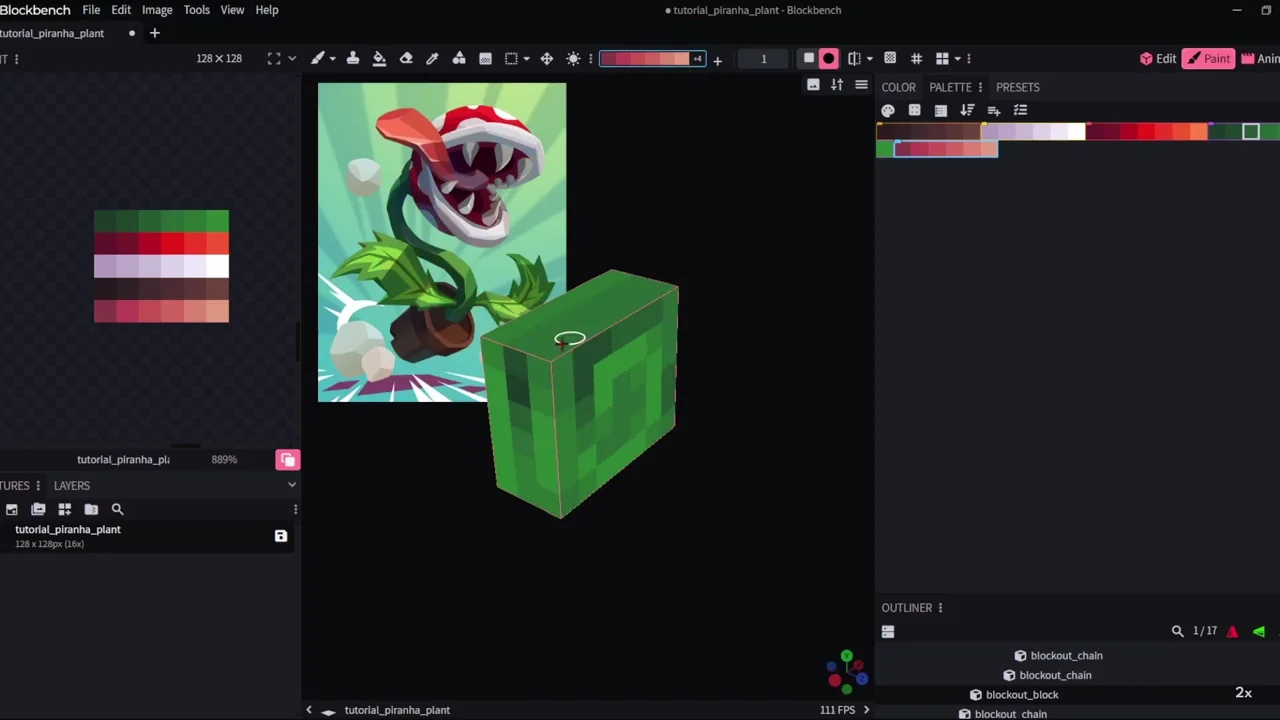Click the brush size field showing 1
This screenshot has height=720, width=1280.
click(x=764, y=58)
